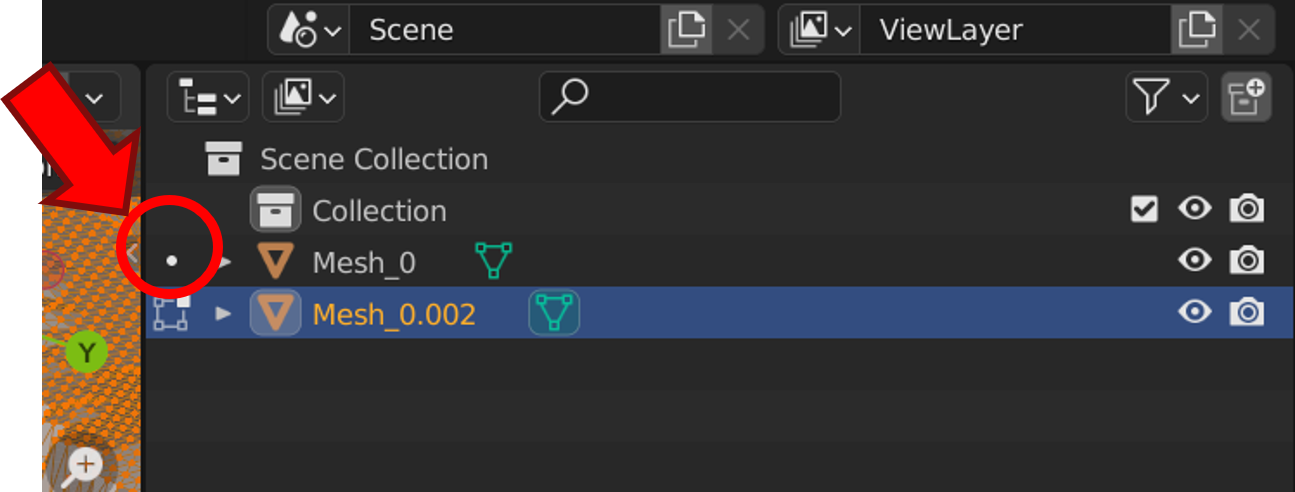Open the scene browse dropdown icon
The width and height of the screenshot is (1295, 492).
tap(308, 30)
